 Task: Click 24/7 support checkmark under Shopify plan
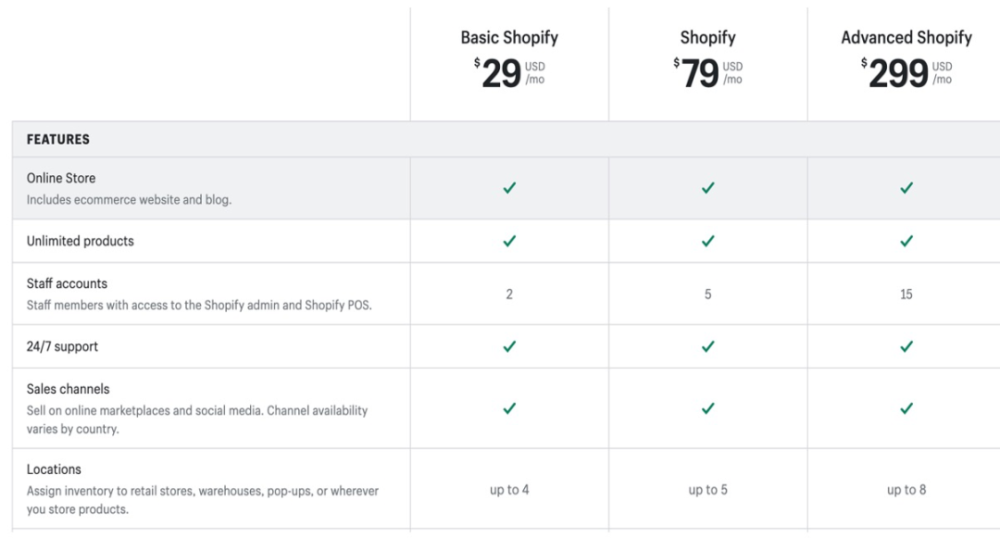pos(708,347)
